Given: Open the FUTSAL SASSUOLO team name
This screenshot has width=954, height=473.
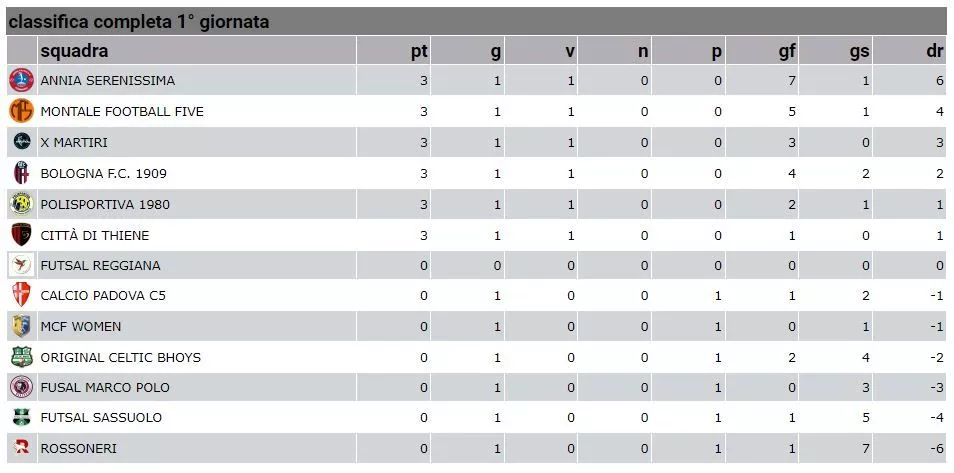Looking at the screenshot, I should point(101,418).
